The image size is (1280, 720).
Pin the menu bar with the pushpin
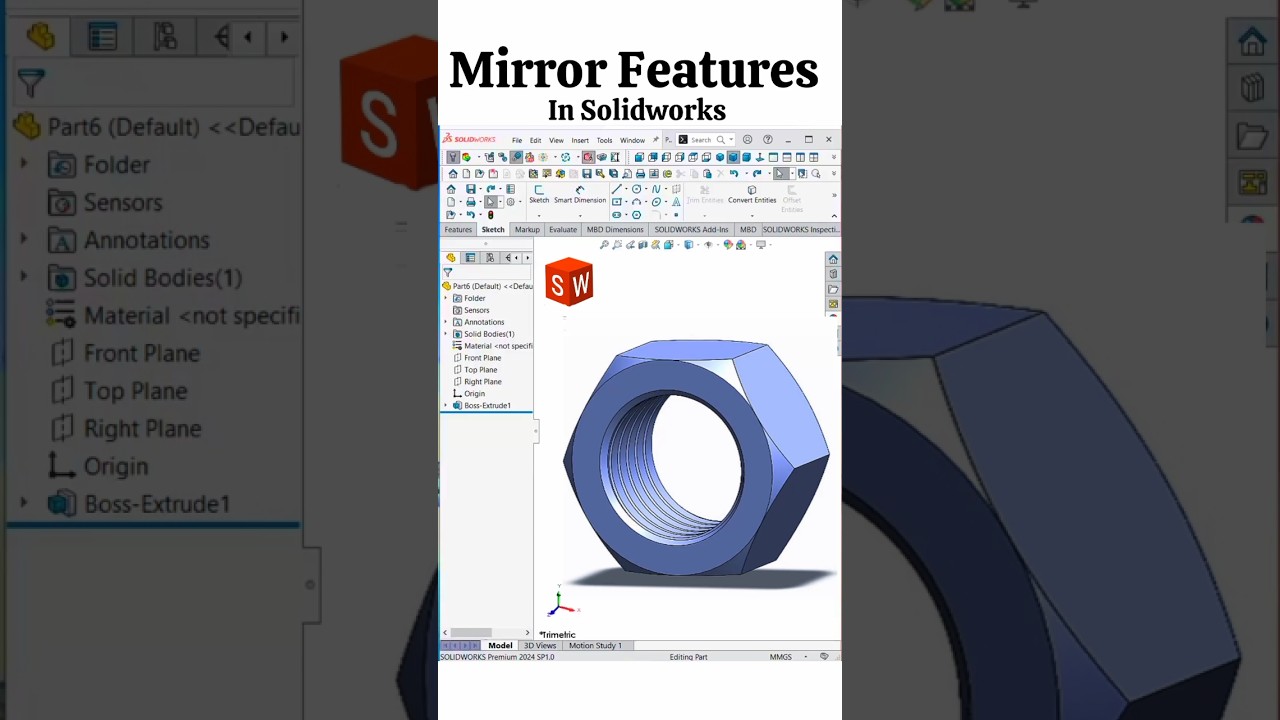click(656, 139)
